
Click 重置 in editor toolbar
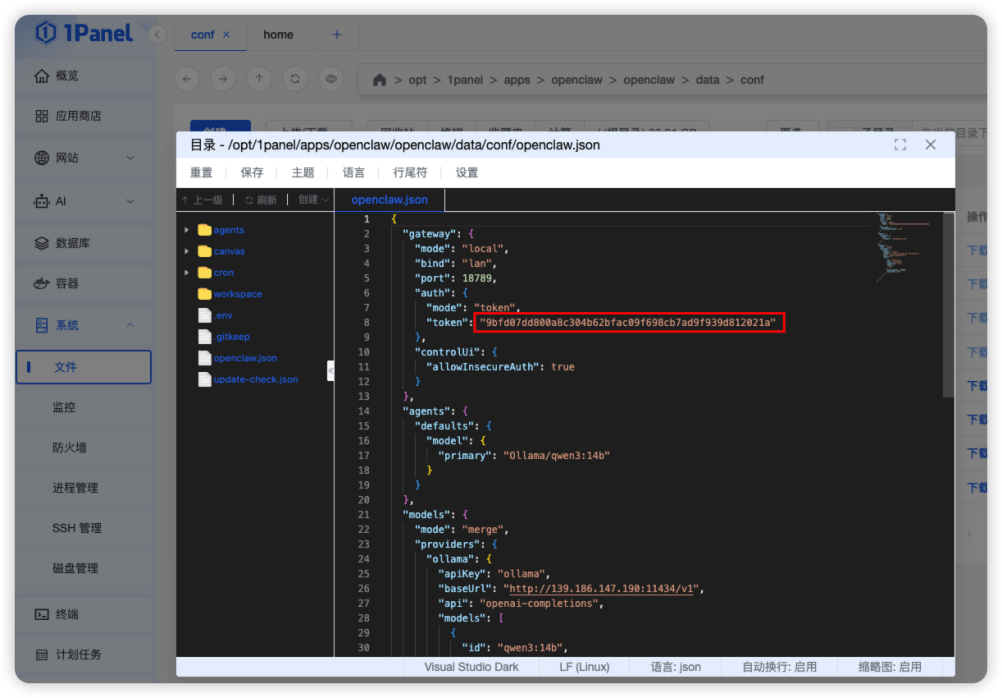coord(201,173)
